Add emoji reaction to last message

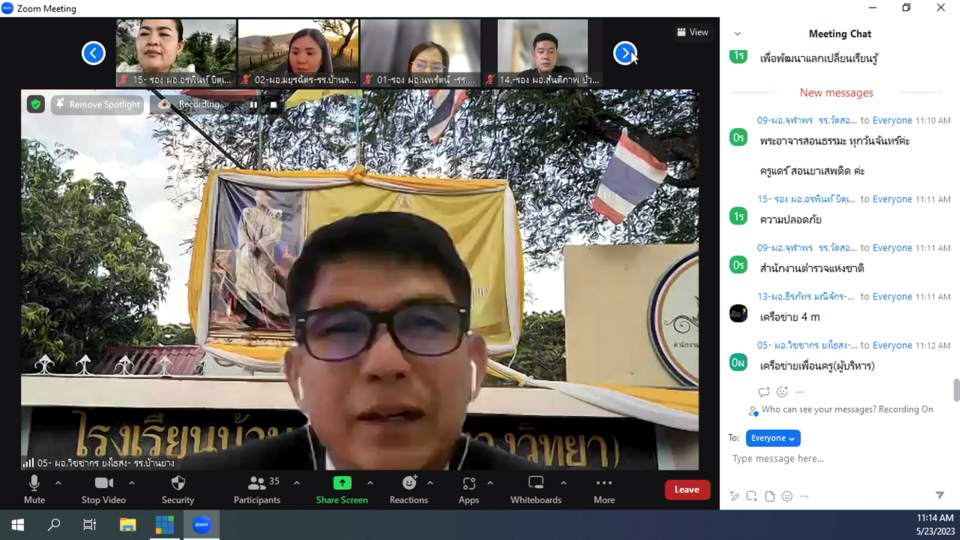(x=782, y=392)
